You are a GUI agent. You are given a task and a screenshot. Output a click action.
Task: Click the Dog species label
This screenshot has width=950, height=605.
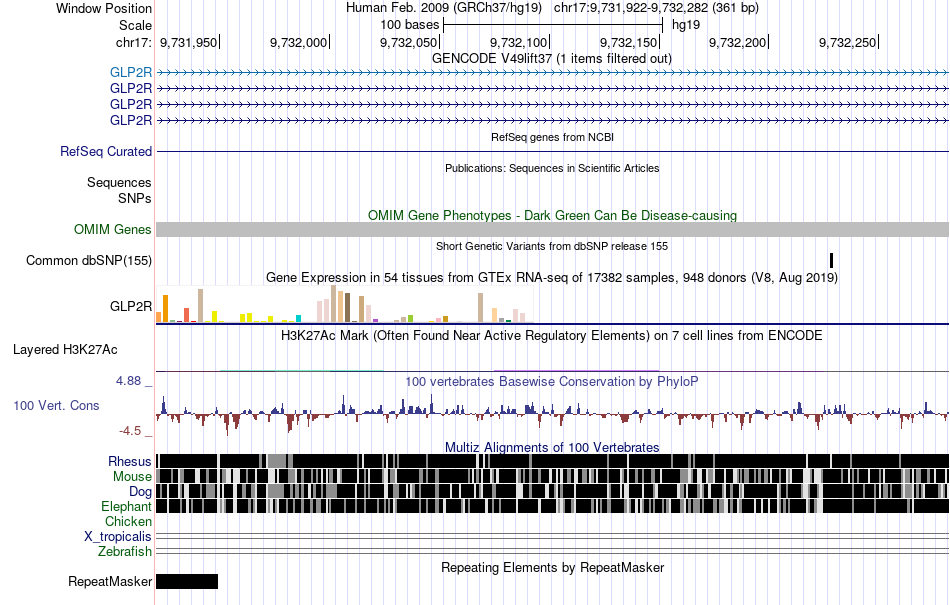tap(140, 492)
